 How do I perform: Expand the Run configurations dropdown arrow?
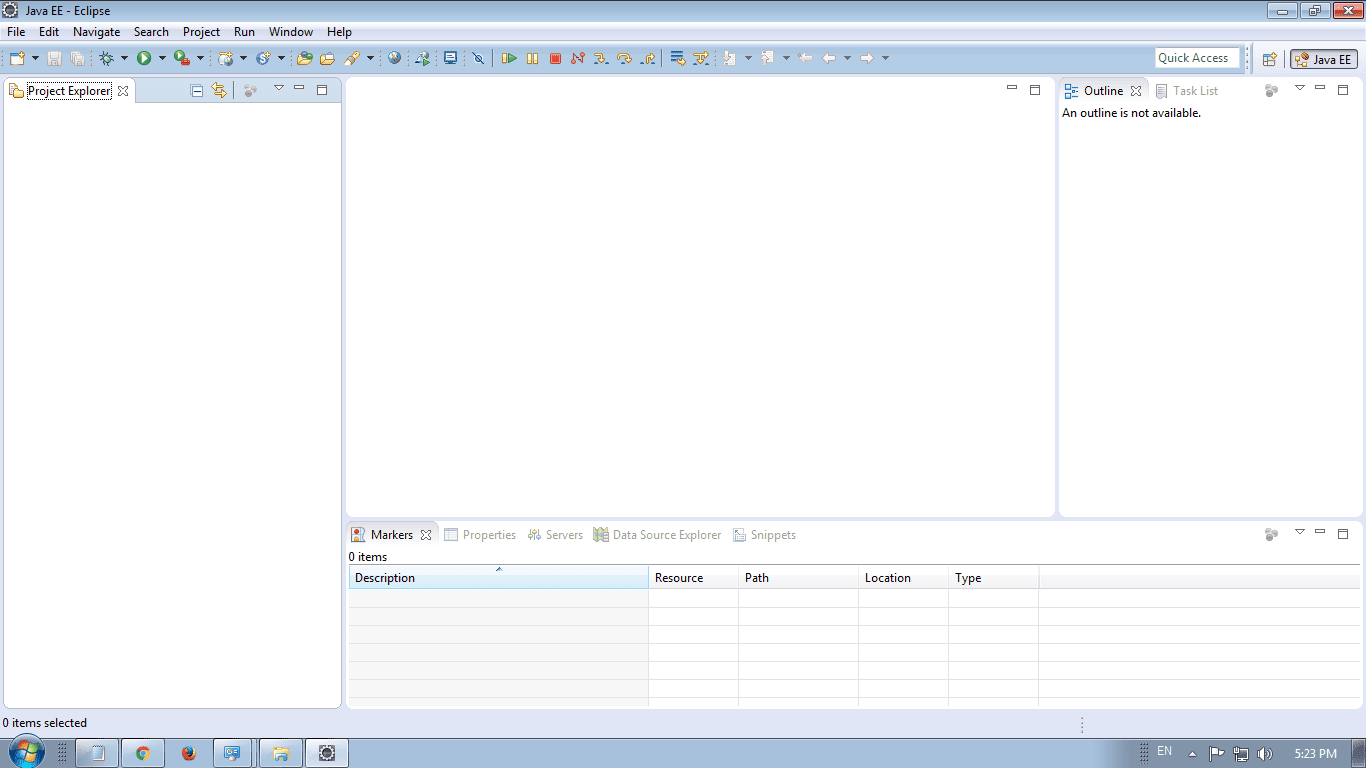tap(162, 58)
